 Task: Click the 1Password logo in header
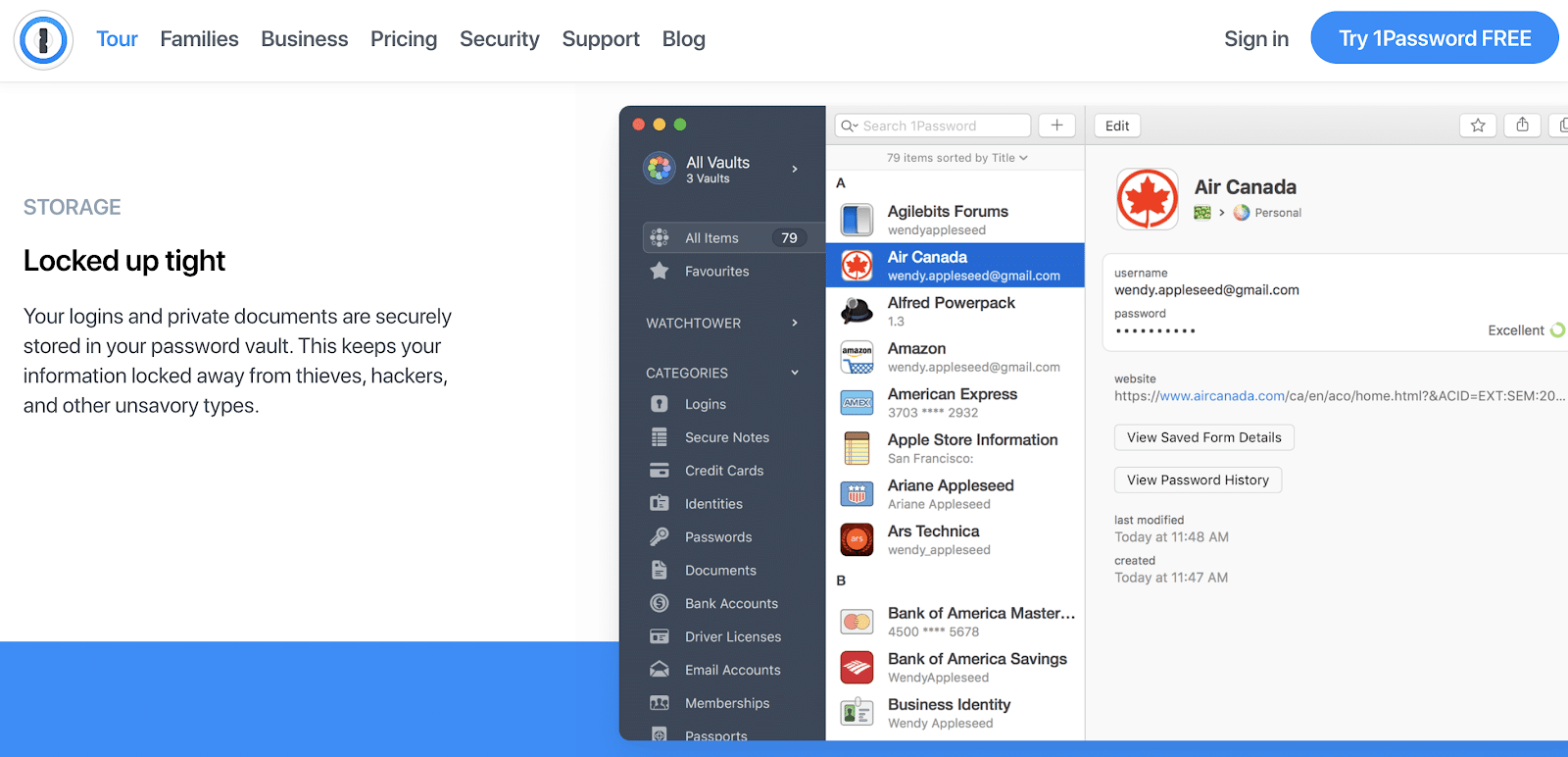(x=43, y=40)
